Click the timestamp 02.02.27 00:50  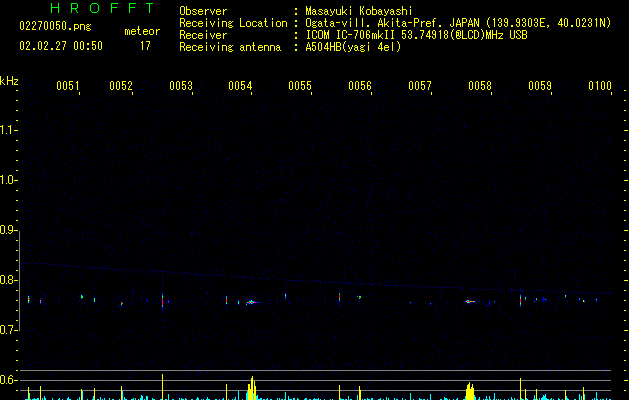[x=61, y=46]
